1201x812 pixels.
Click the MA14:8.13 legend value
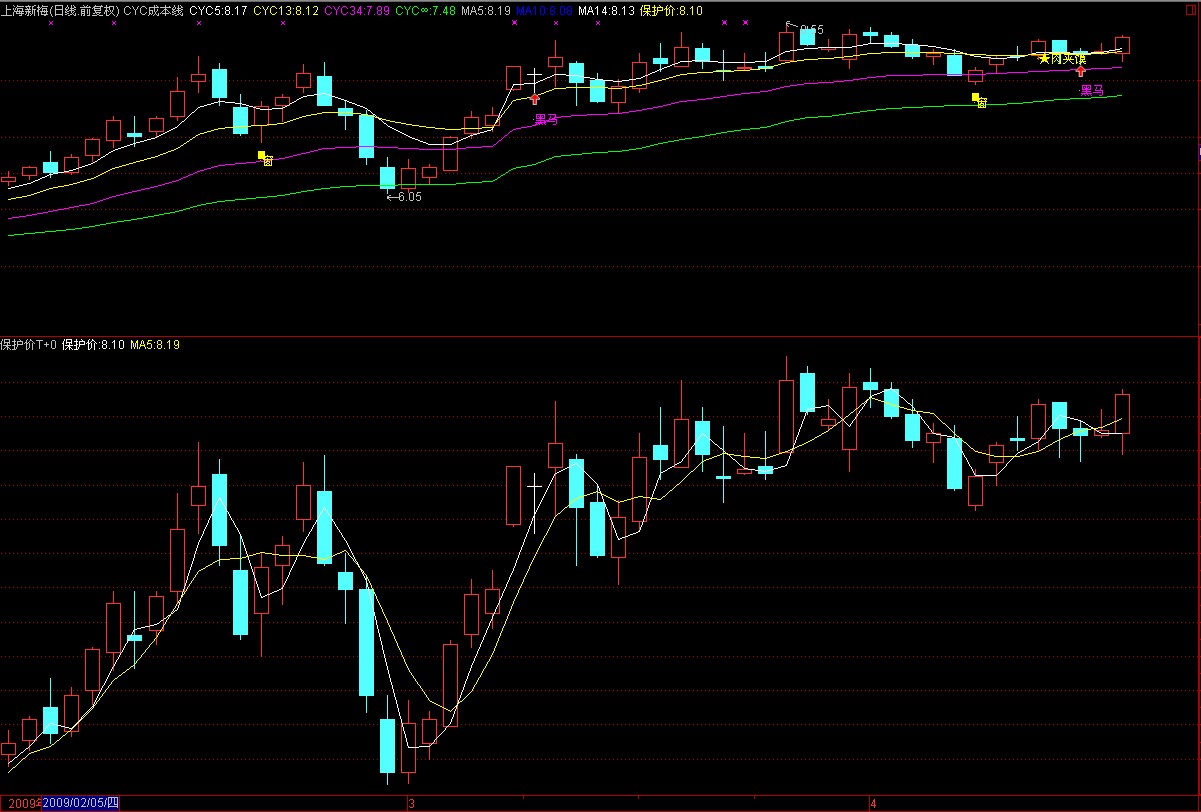pos(606,10)
